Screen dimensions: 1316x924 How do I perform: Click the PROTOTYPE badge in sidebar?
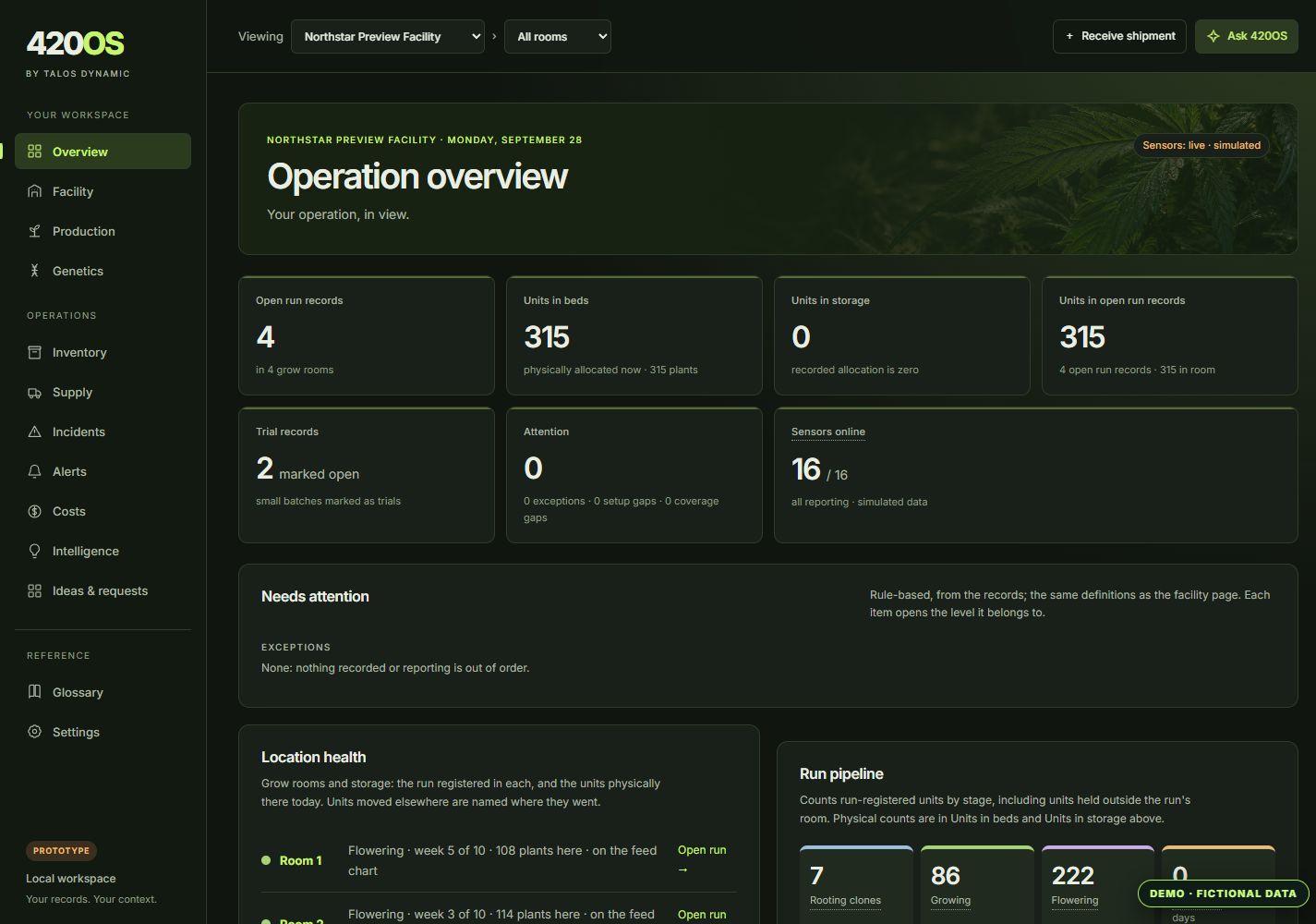[61, 850]
